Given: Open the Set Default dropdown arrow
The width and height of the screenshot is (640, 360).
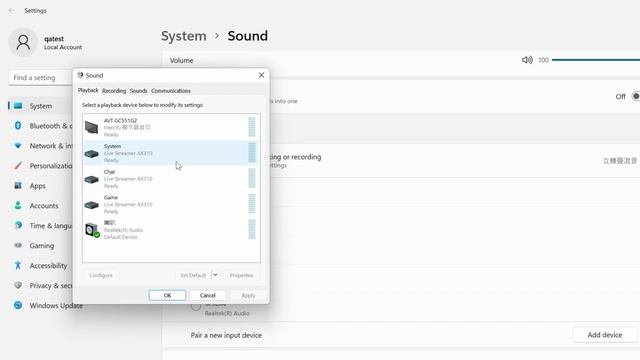Looking at the screenshot, I should tap(215, 275).
